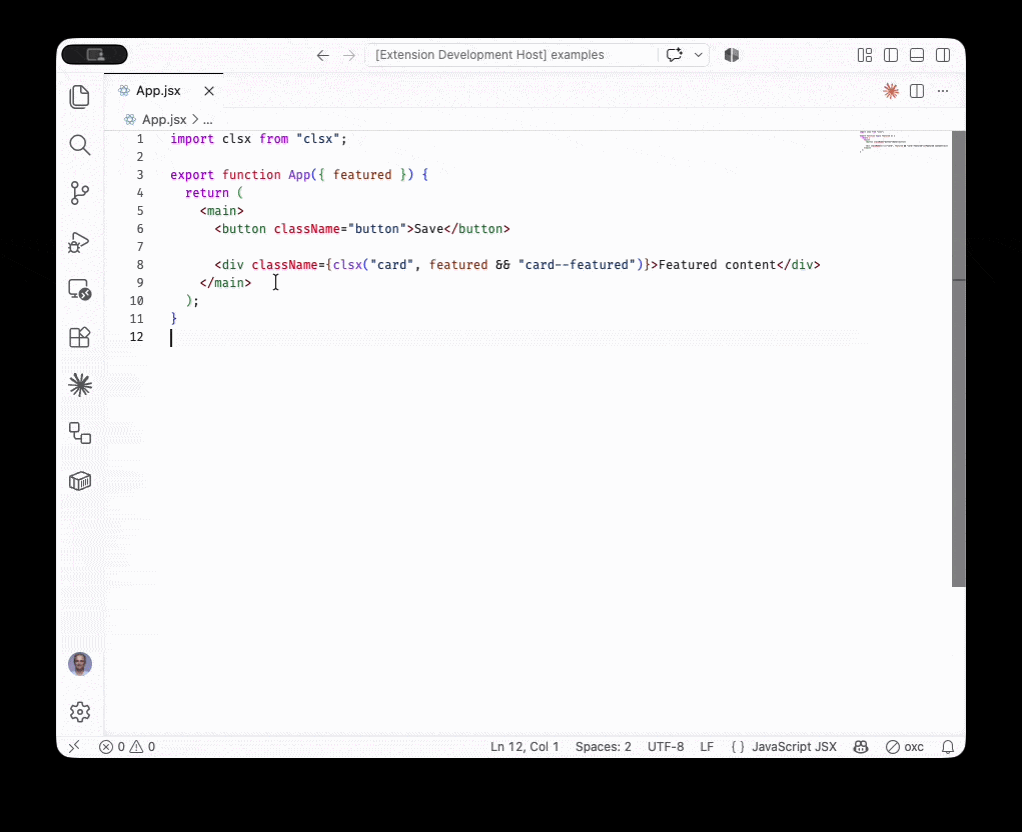Click the word "clsx" in the import line

(236, 139)
